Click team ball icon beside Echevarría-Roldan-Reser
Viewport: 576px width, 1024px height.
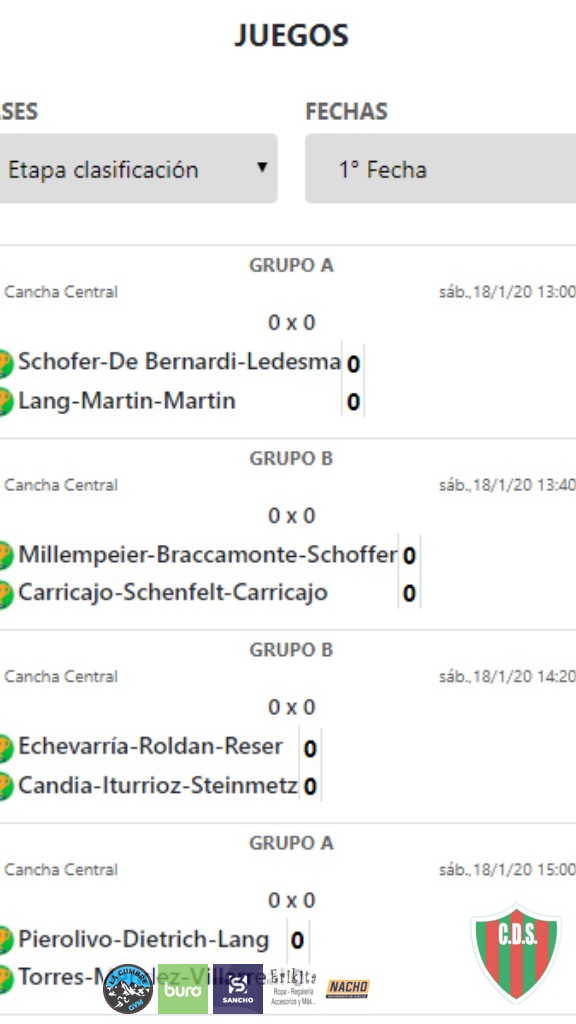[x=4, y=748]
